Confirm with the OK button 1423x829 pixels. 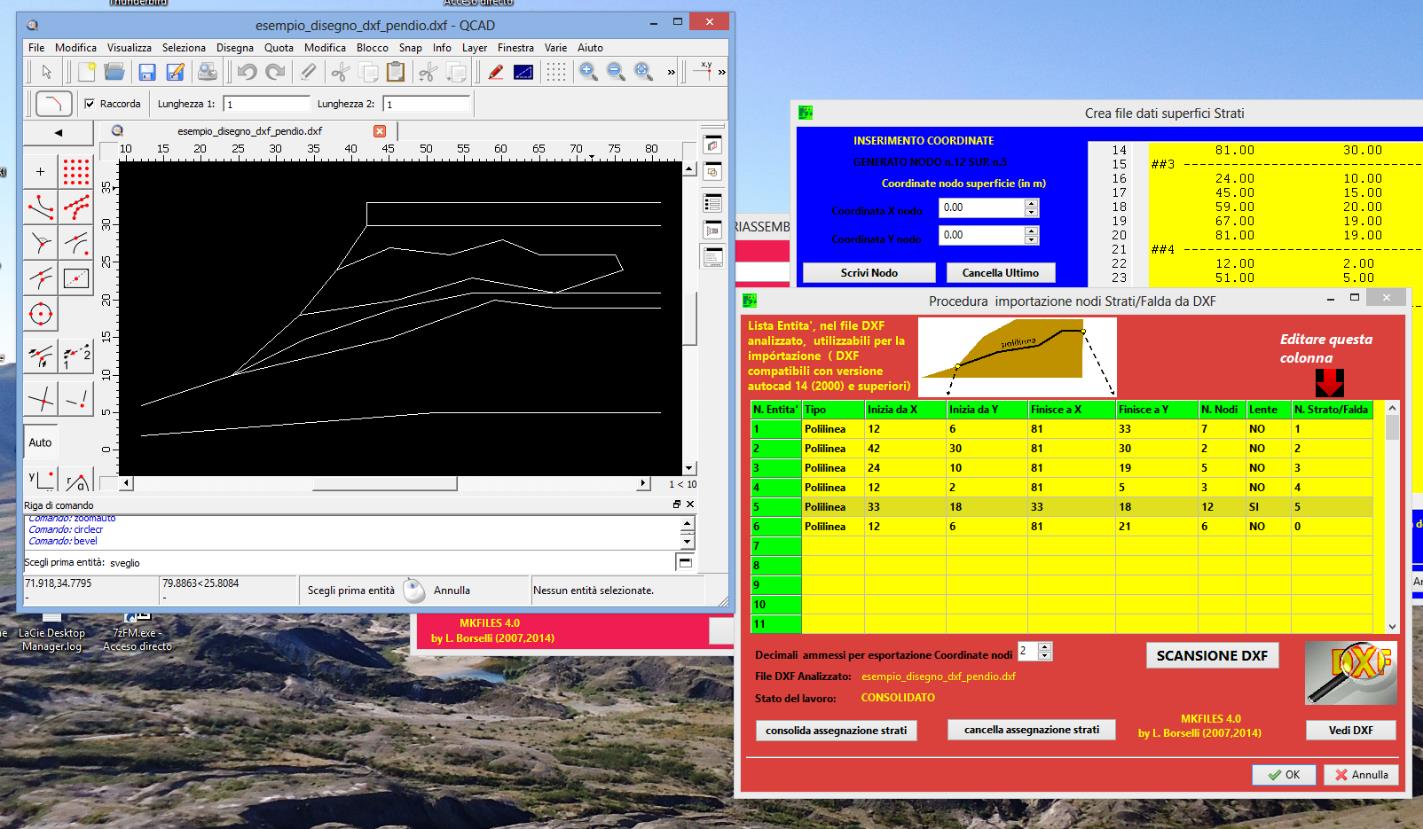[1283, 774]
